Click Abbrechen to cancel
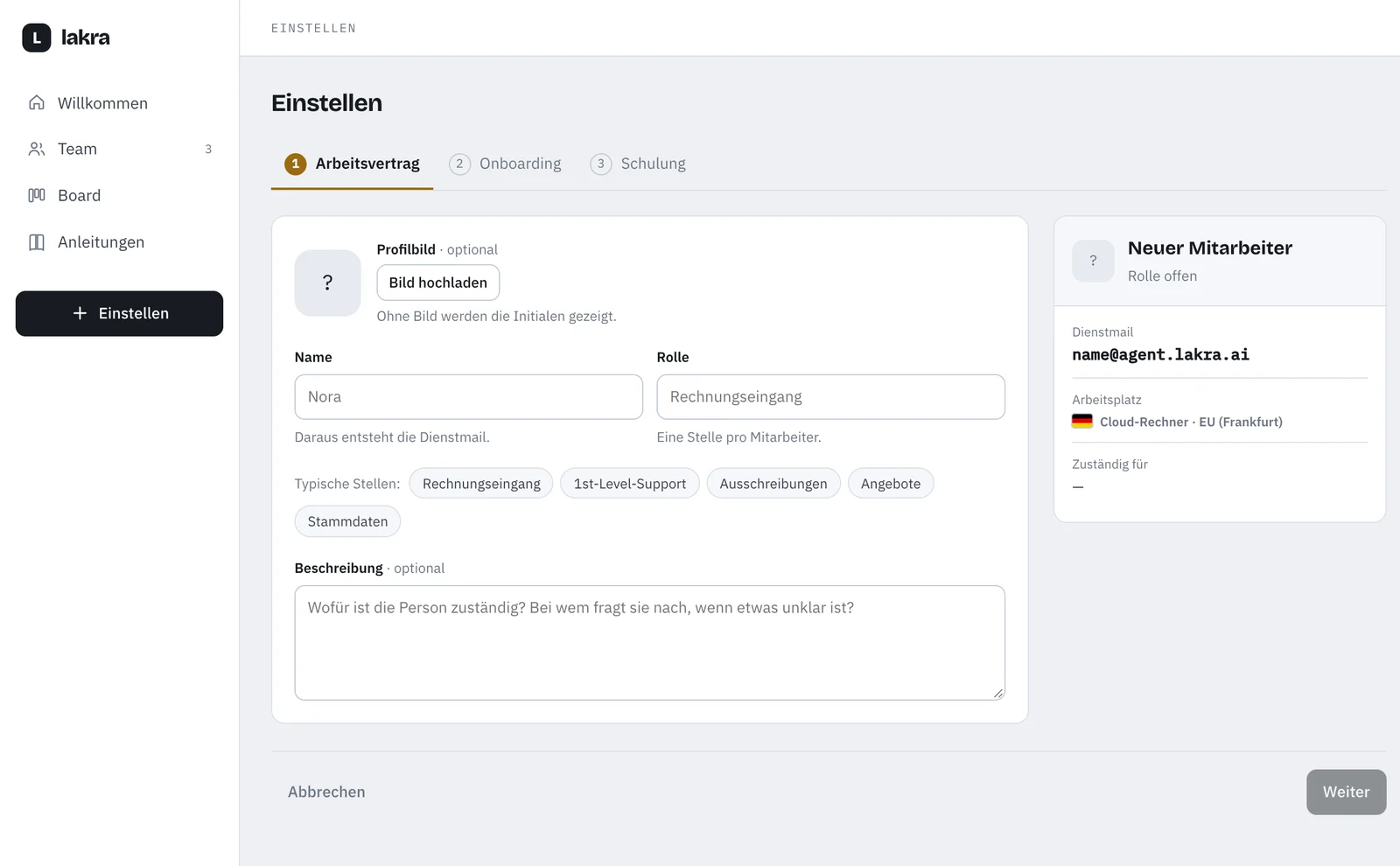The image size is (1400, 866). point(326,792)
